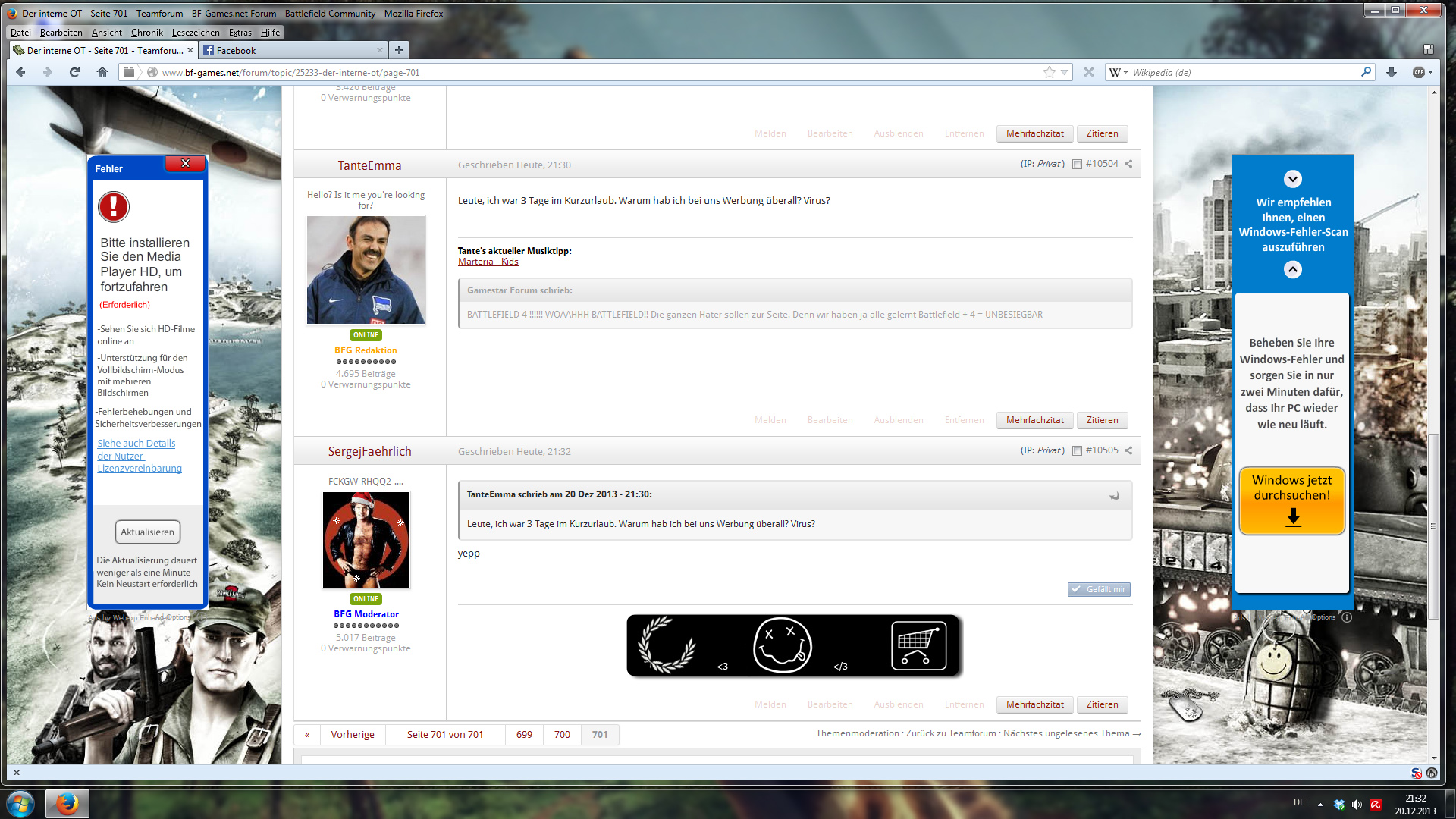Reload the page with the refresh icon
This screenshot has height=819, width=1456.
point(74,72)
